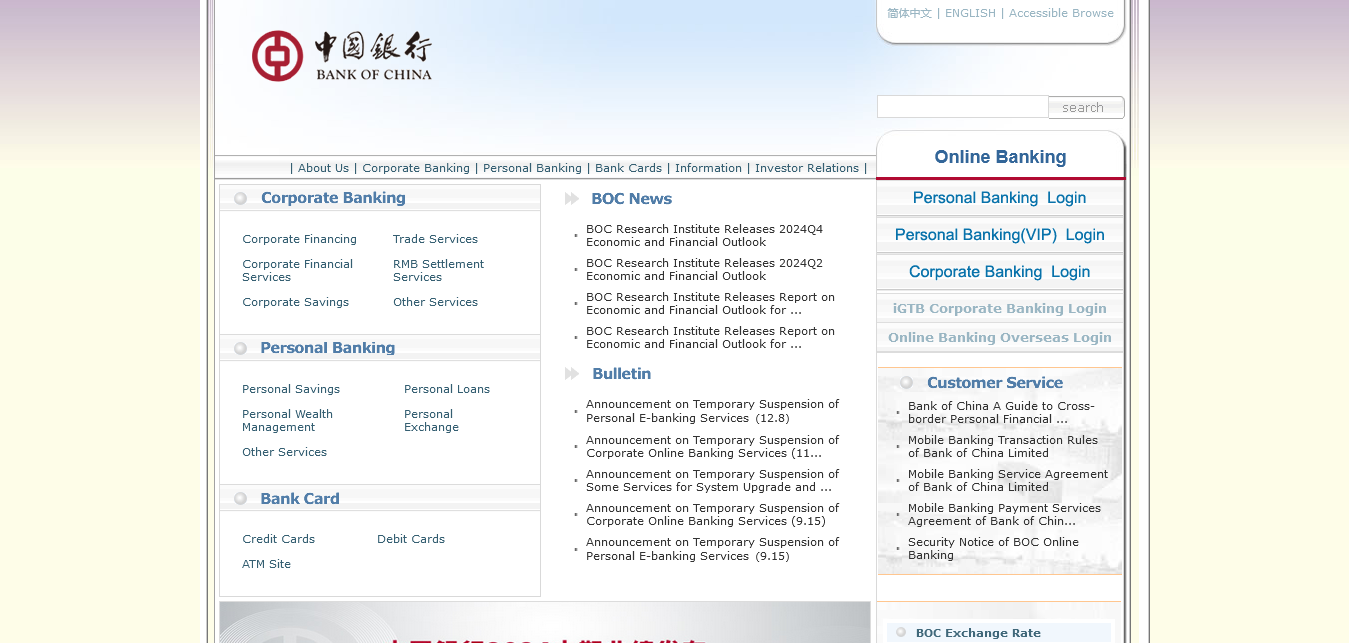The width and height of the screenshot is (1349, 643).
Task: Open Security Notice of BOC Online Banking
Action: (x=993, y=549)
